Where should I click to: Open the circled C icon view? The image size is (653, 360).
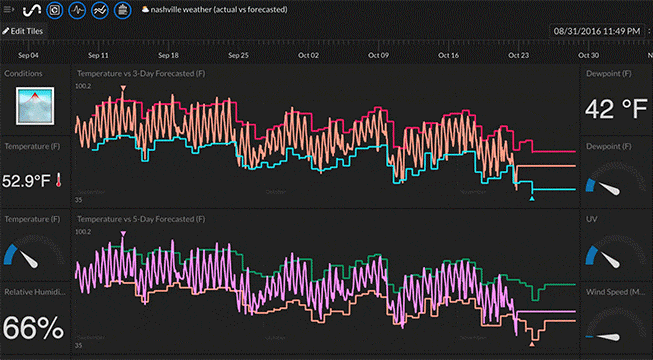55,10
